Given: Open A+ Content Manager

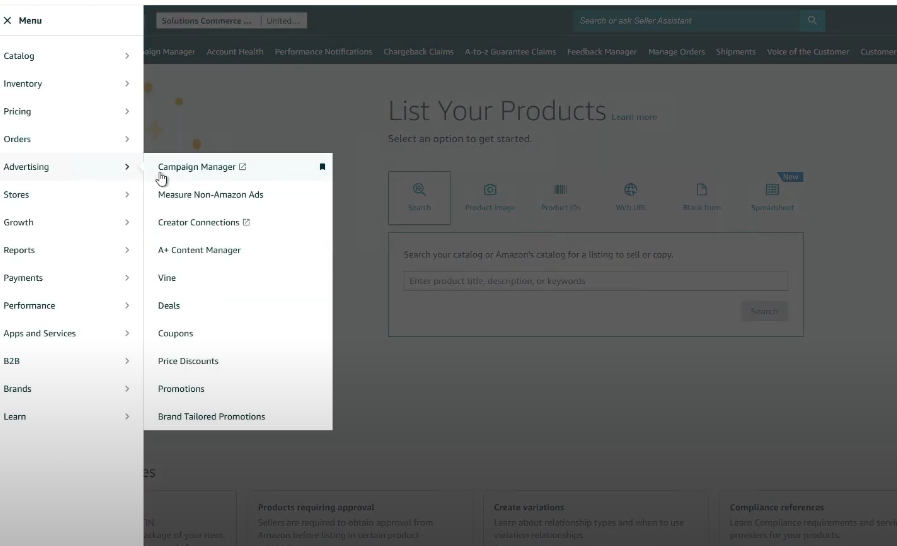Looking at the screenshot, I should [199, 250].
